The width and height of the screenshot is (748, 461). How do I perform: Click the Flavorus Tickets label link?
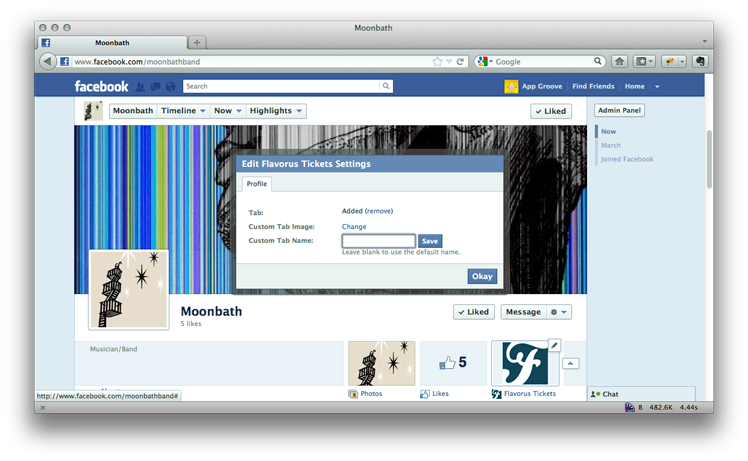tap(530, 394)
